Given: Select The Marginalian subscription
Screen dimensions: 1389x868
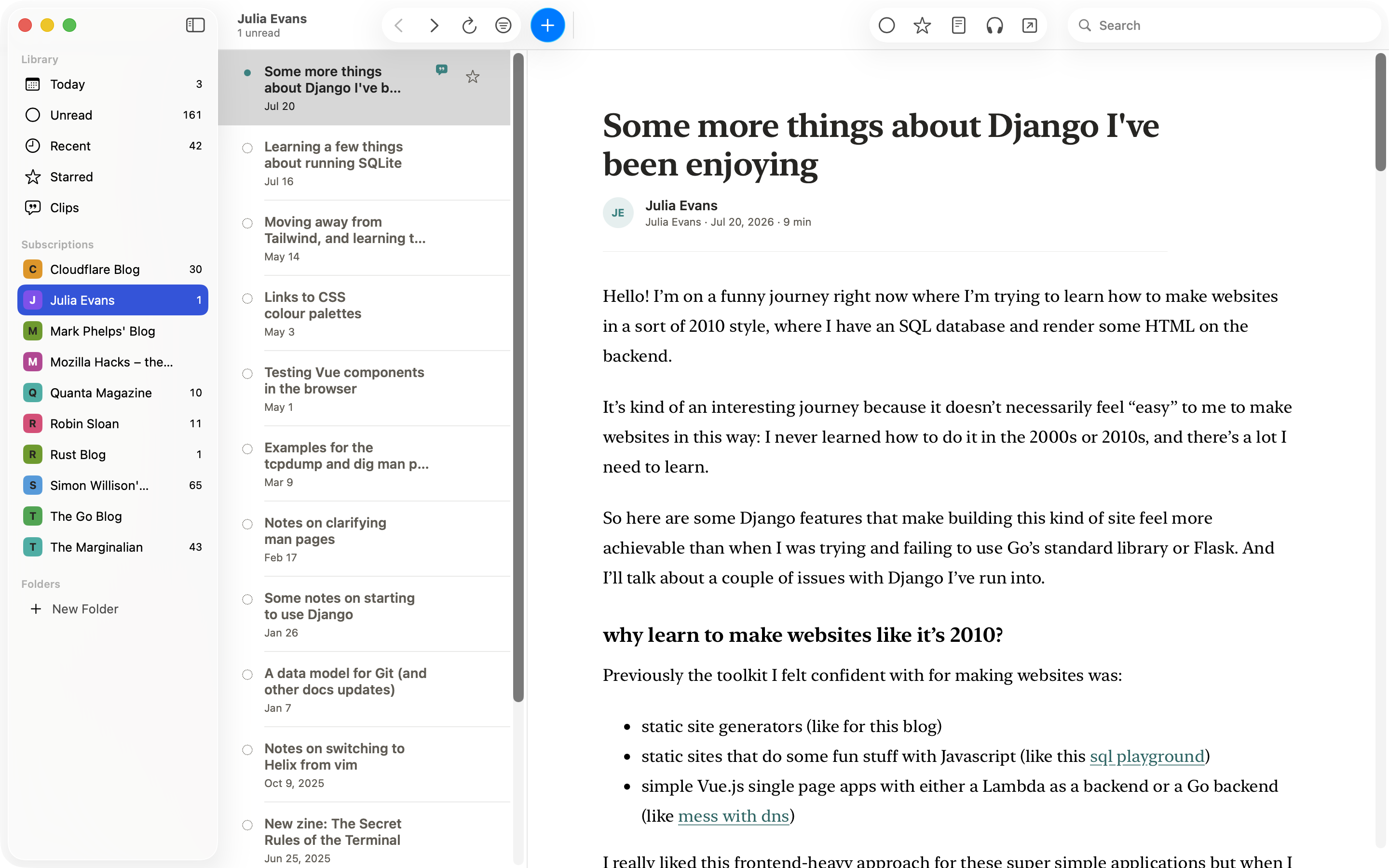Looking at the screenshot, I should [x=113, y=547].
